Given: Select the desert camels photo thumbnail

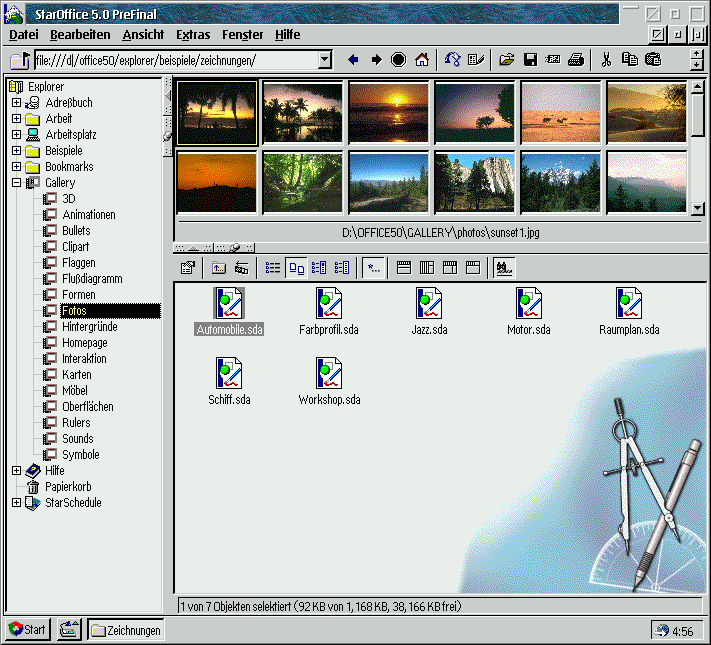Looking at the screenshot, I should 560,112.
